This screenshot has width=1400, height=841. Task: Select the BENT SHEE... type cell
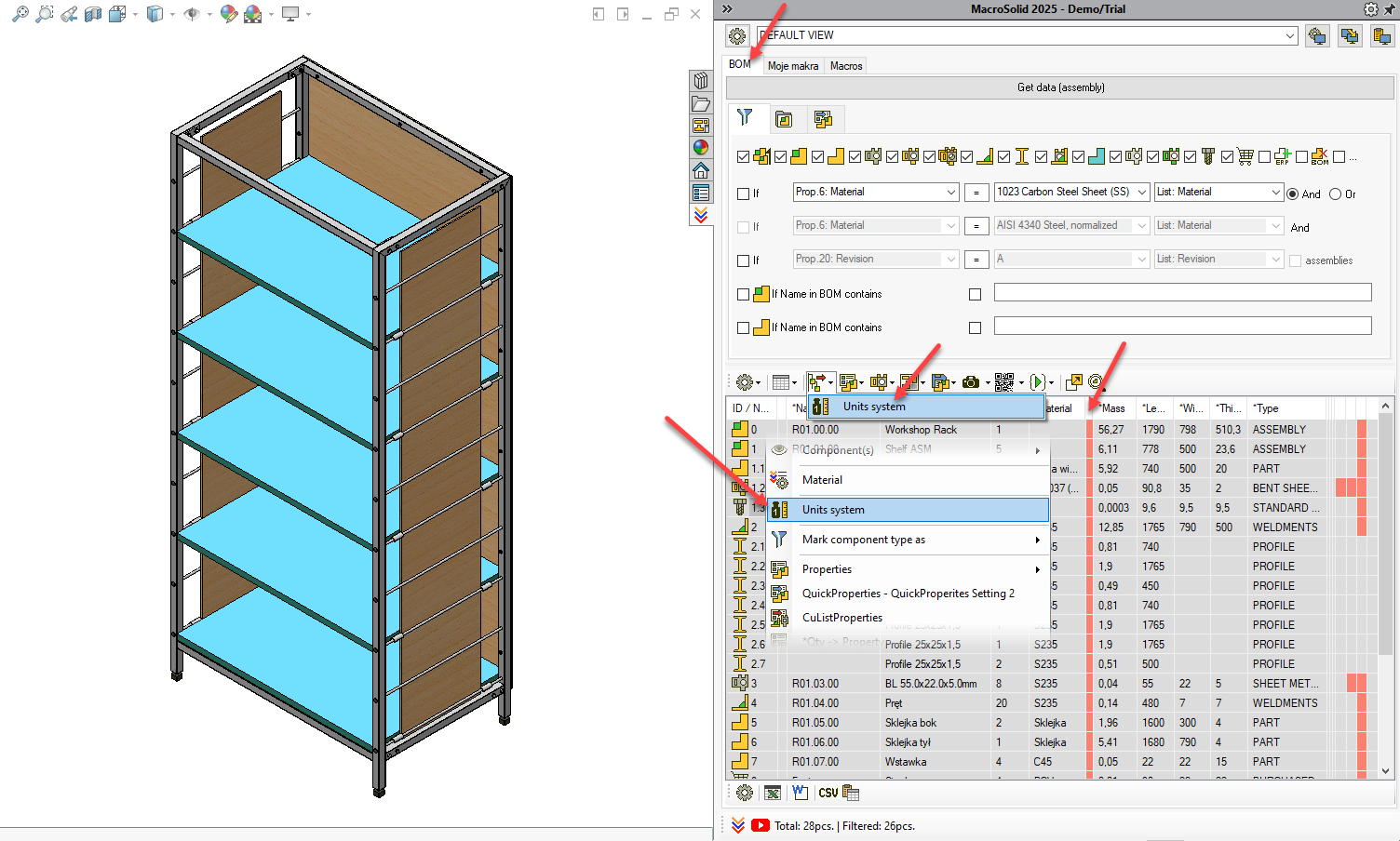point(1285,488)
